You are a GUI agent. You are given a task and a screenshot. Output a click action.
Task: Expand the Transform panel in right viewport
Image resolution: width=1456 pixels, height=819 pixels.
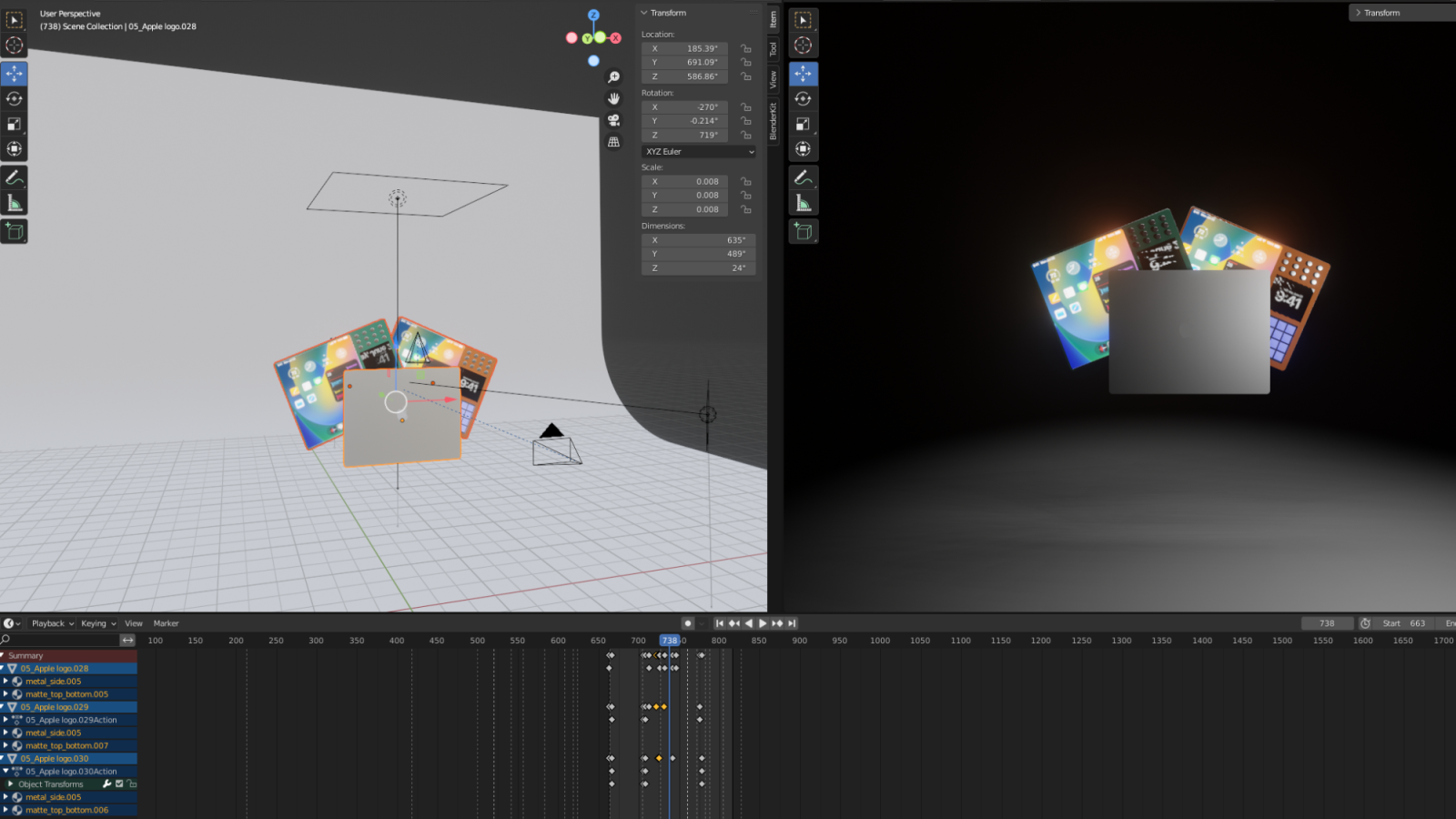[x=1358, y=13]
